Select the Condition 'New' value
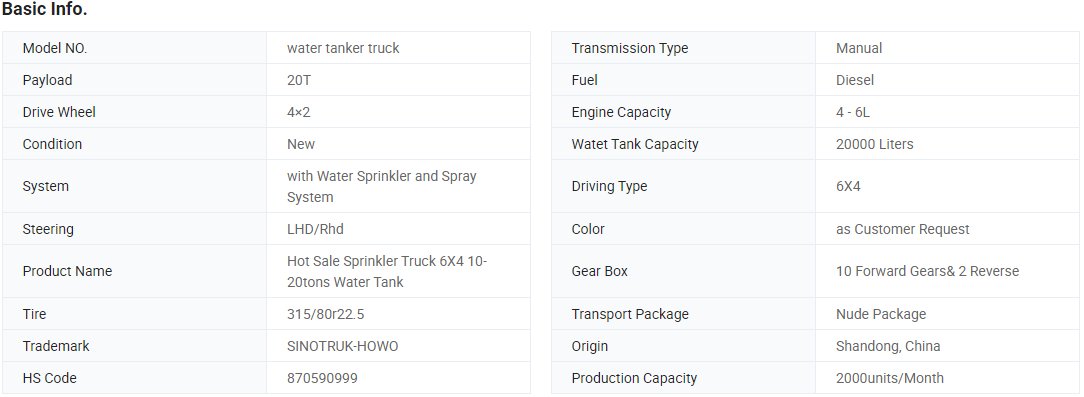The width and height of the screenshot is (1084, 397). coord(301,144)
